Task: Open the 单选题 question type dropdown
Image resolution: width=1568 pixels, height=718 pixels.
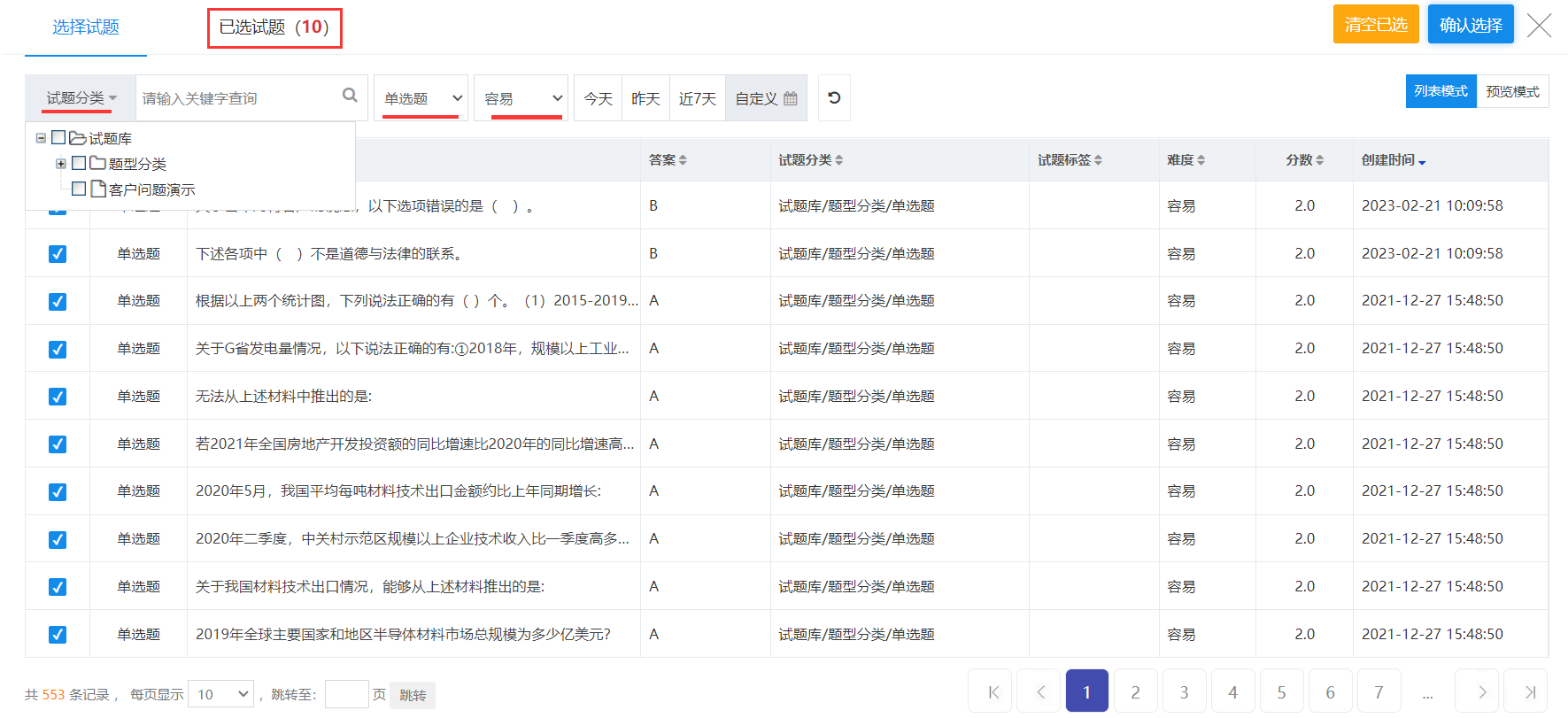Action: 421,98
